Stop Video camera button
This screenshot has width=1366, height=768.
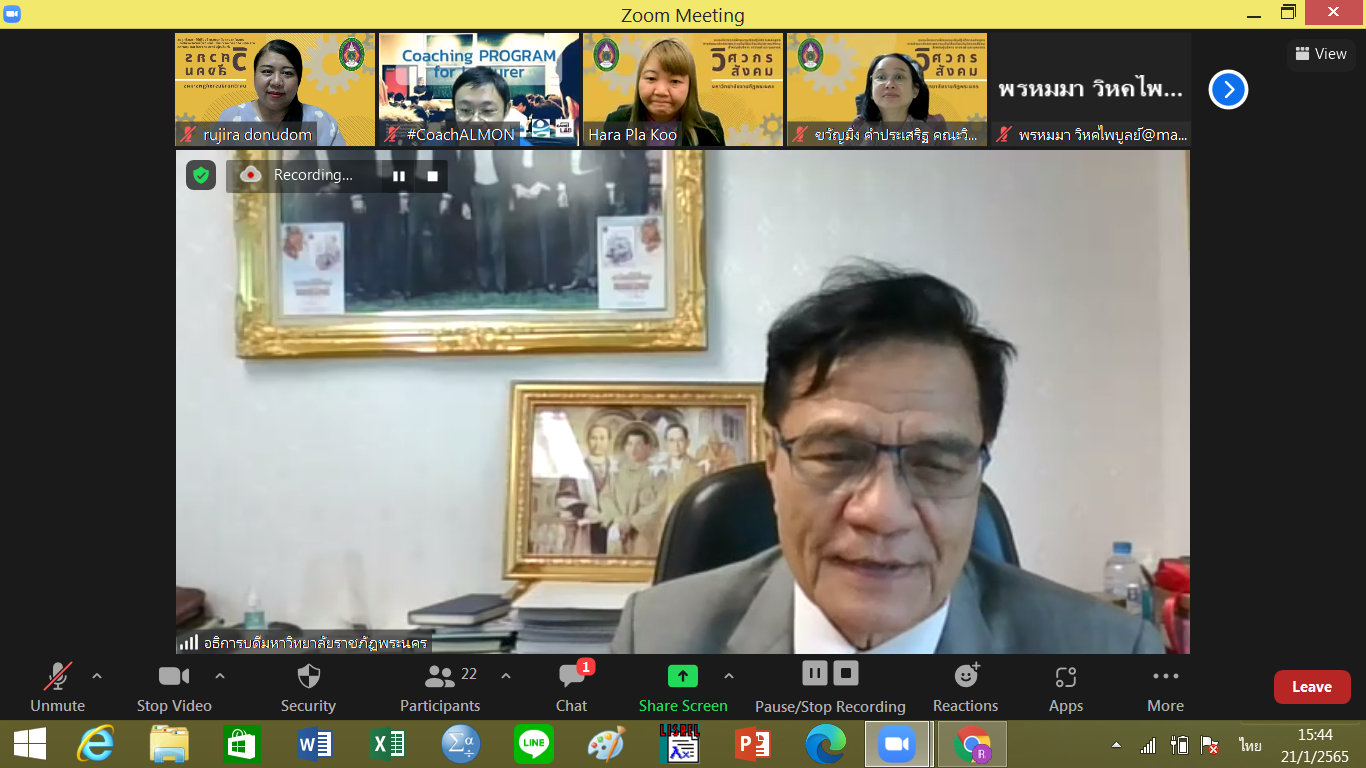[174, 688]
